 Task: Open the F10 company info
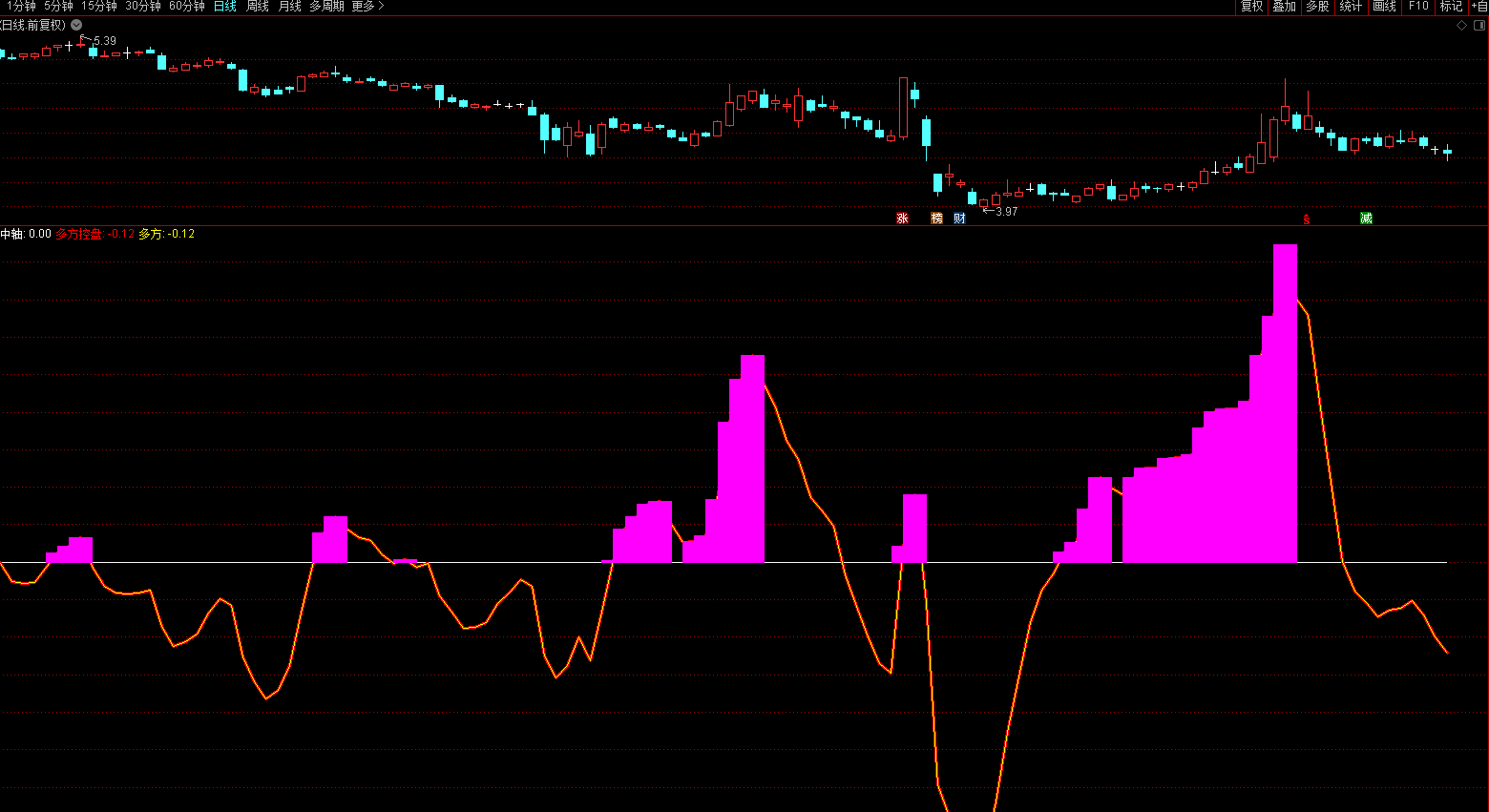pyautogui.click(x=1418, y=7)
